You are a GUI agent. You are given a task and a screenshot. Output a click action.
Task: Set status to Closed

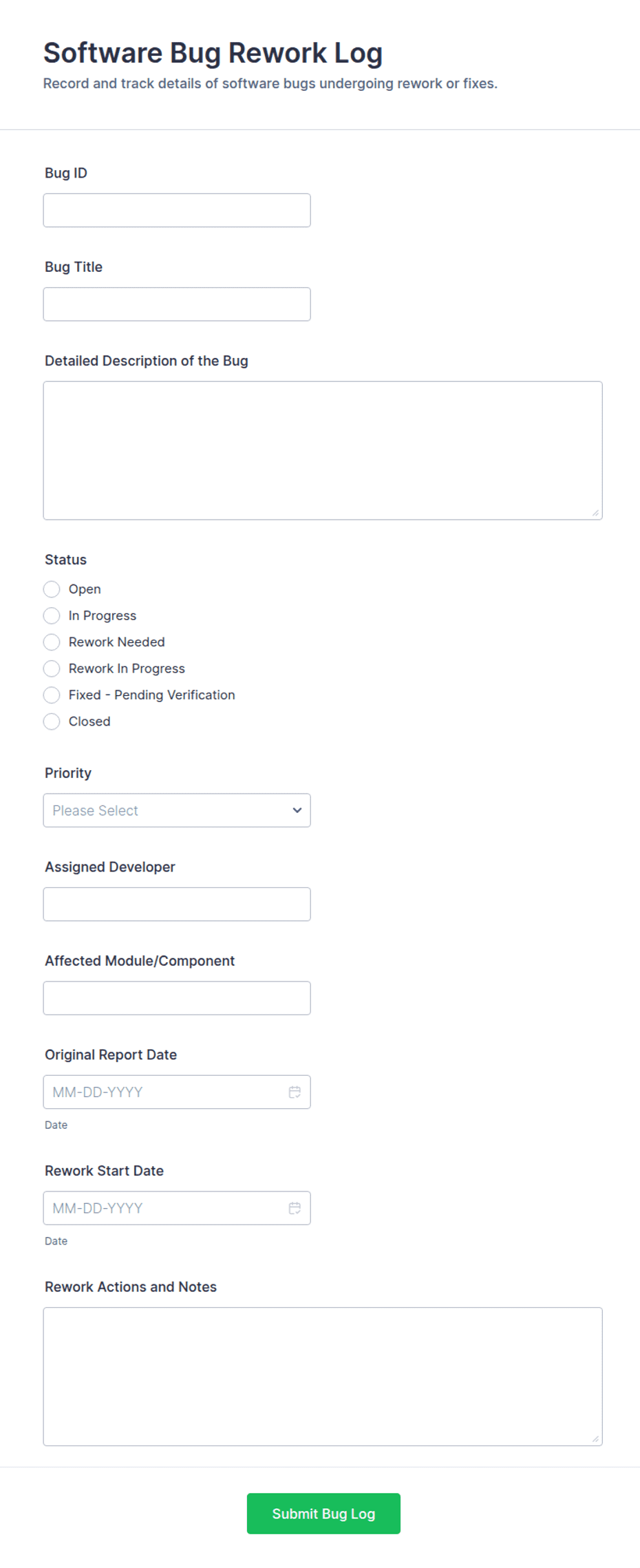[x=52, y=721]
